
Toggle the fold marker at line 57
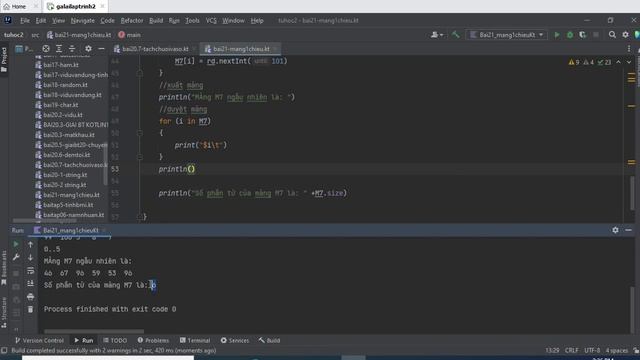click(x=140, y=217)
